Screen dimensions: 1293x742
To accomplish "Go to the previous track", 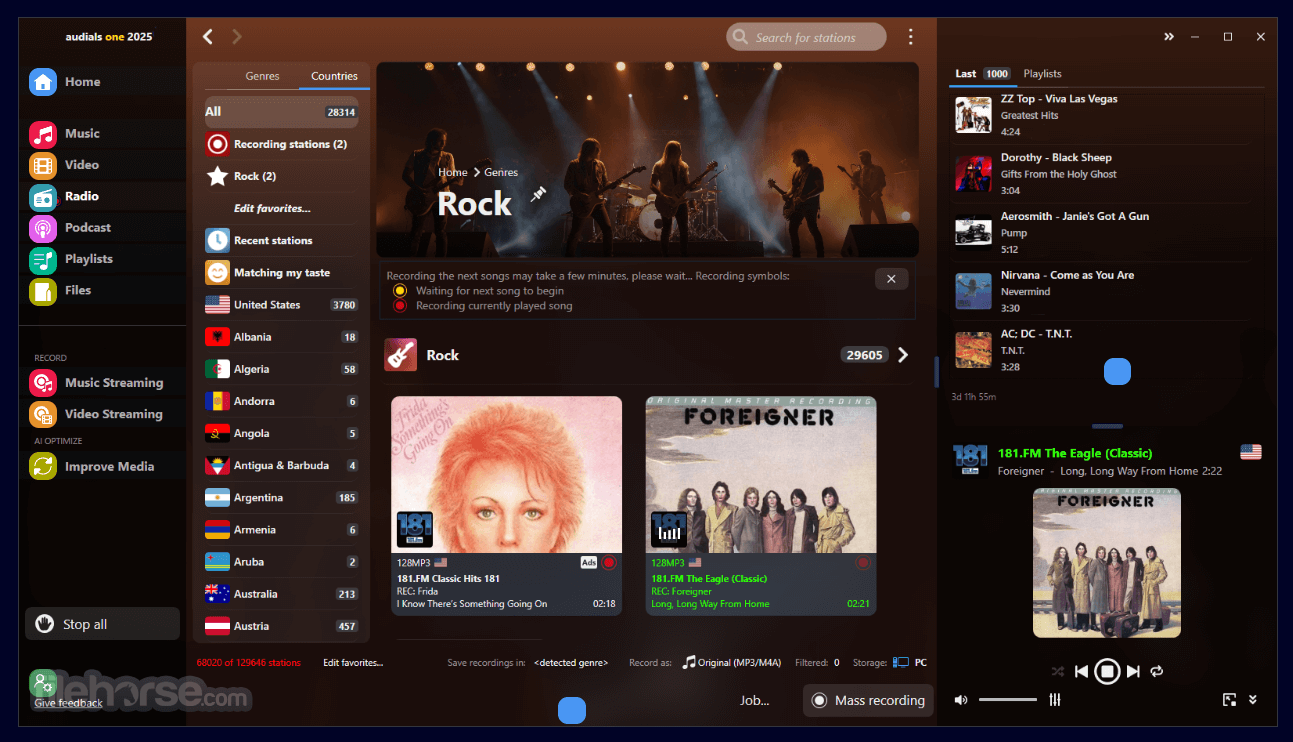I will (1081, 671).
